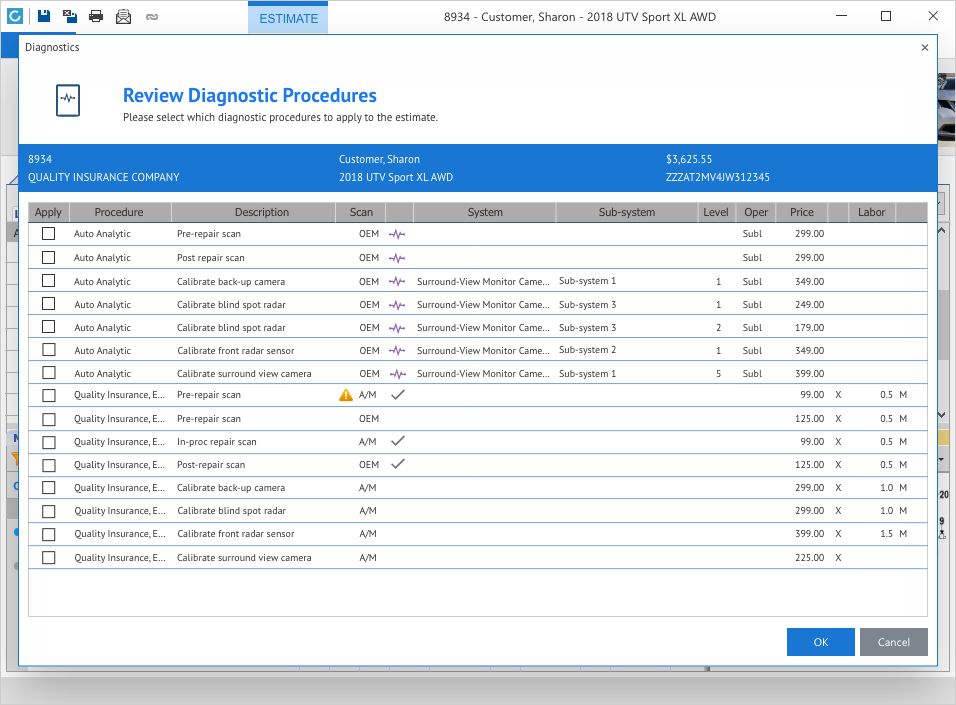Viewport: 956px width, 705px height.
Task: Click the Cancel button
Action: point(894,642)
